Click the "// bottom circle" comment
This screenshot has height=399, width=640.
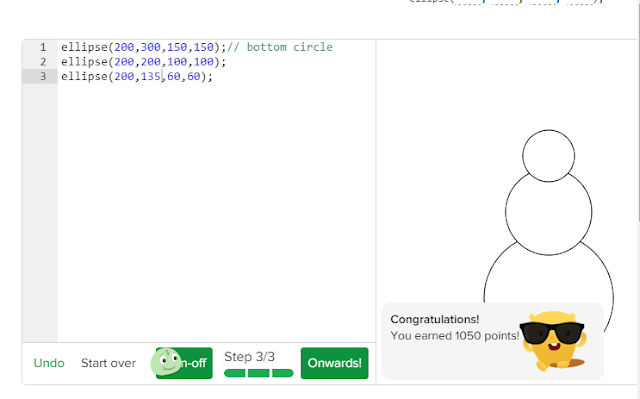pos(280,47)
